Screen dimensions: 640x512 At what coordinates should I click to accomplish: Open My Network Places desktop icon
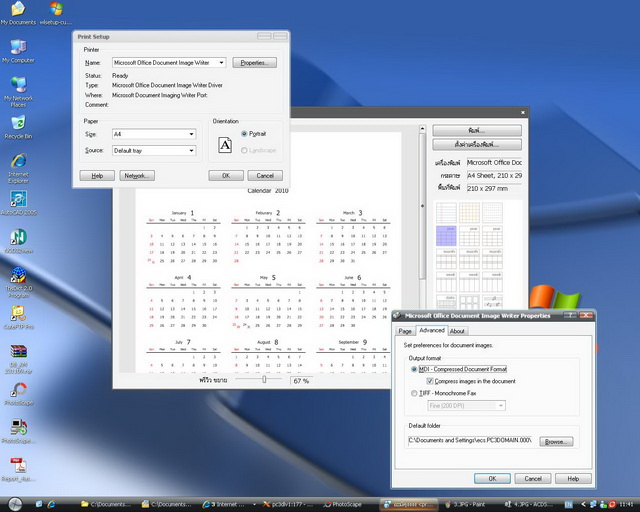18,91
